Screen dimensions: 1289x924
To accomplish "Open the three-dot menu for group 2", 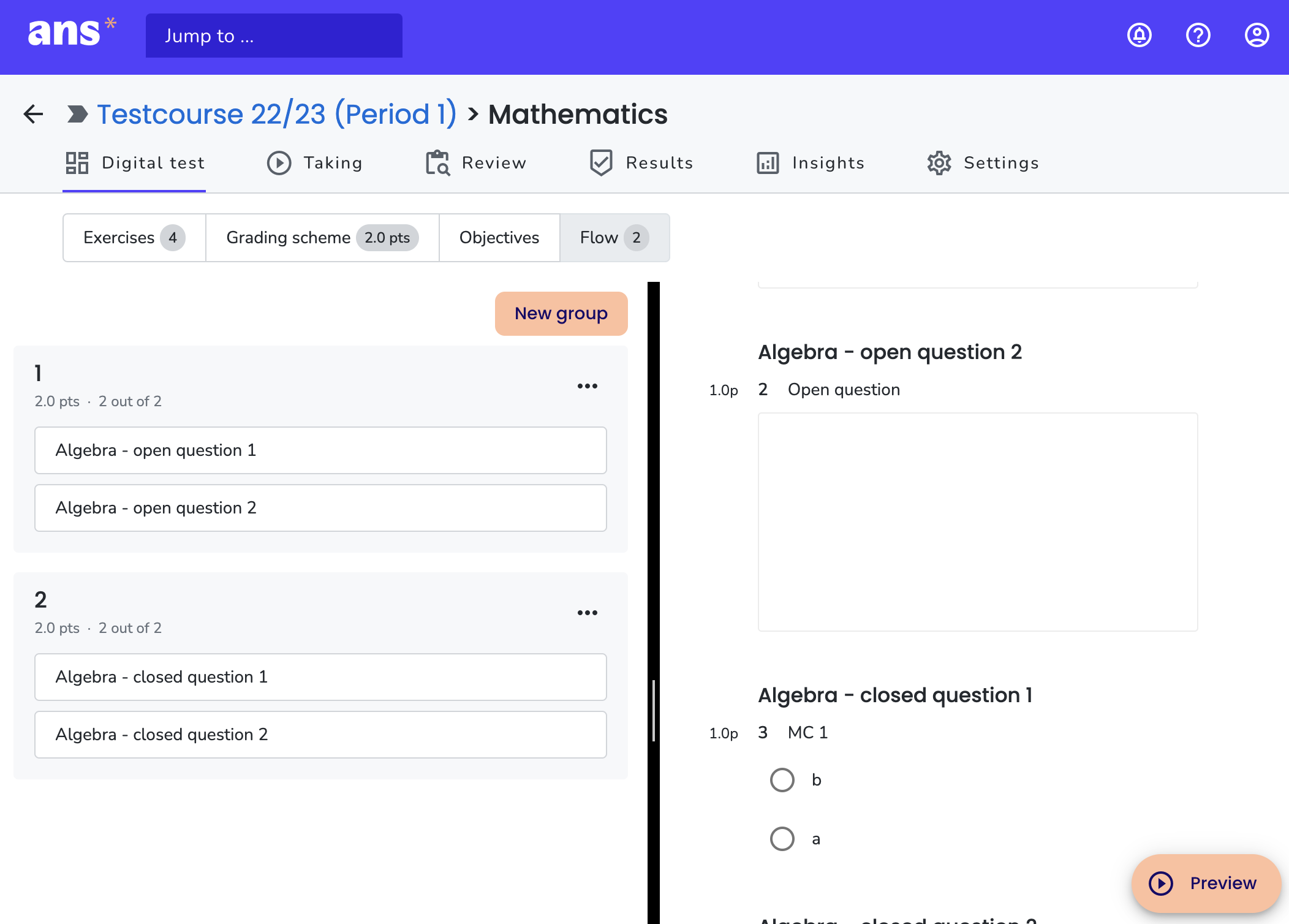I will (587, 613).
